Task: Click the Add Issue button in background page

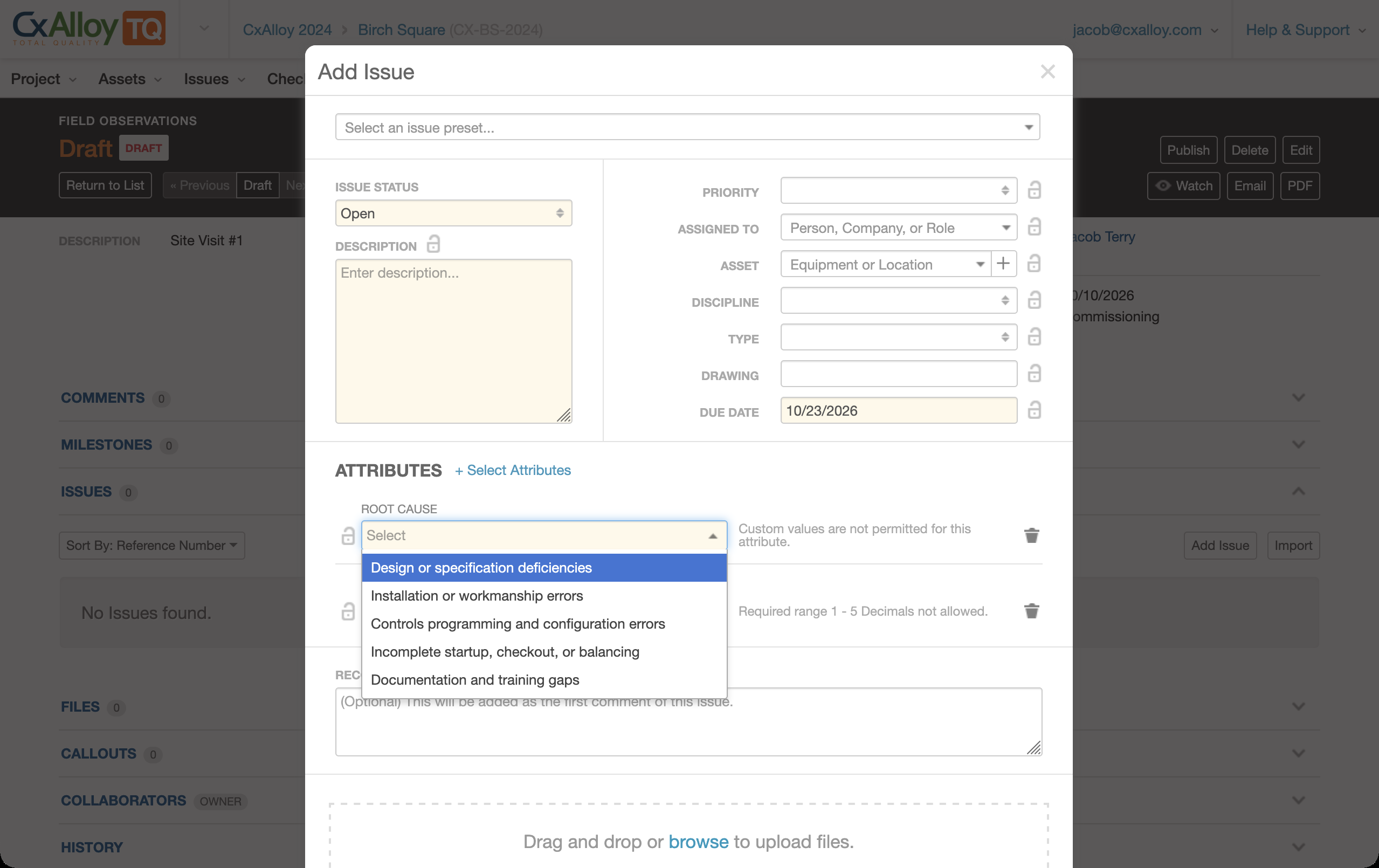Action: (1220, 546)
